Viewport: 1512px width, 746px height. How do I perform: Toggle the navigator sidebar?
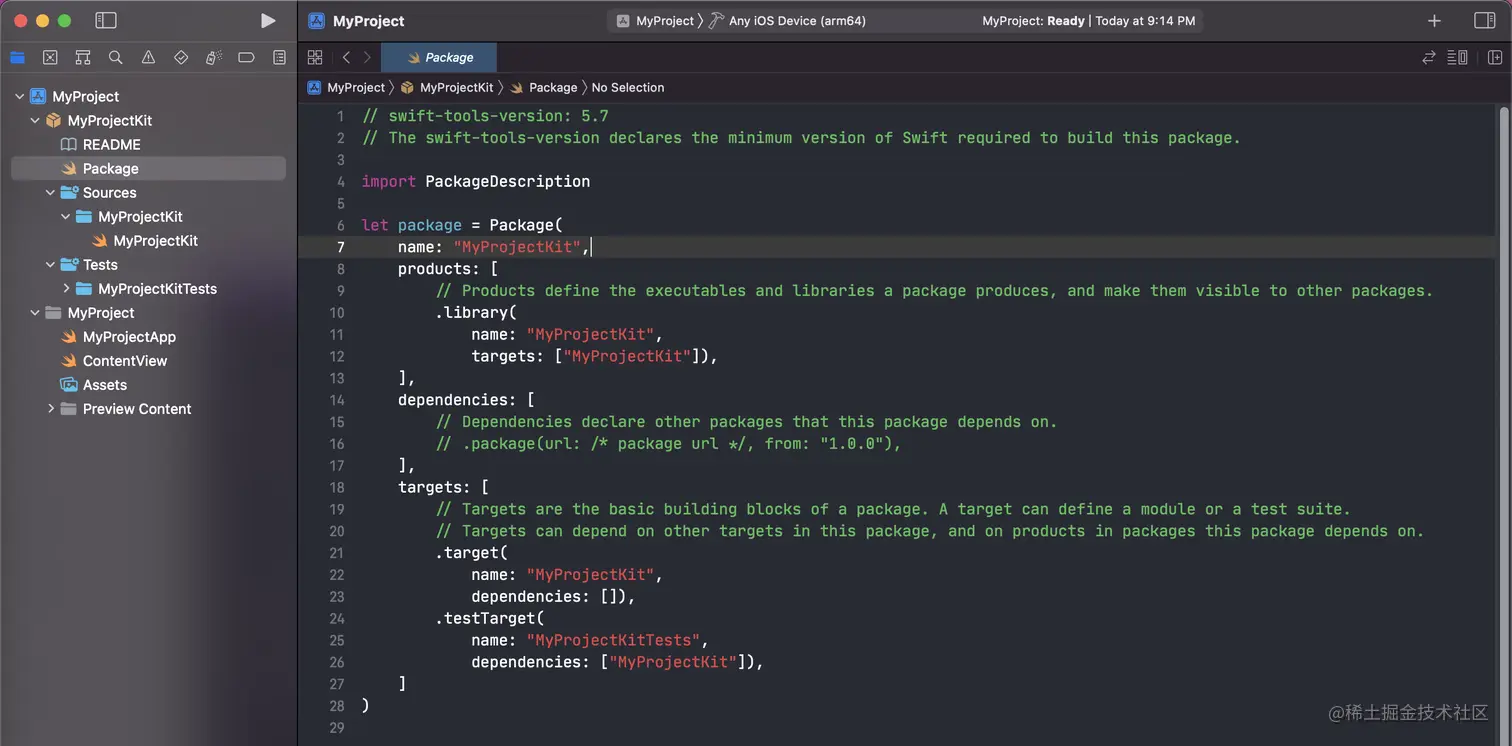point(106,21)
